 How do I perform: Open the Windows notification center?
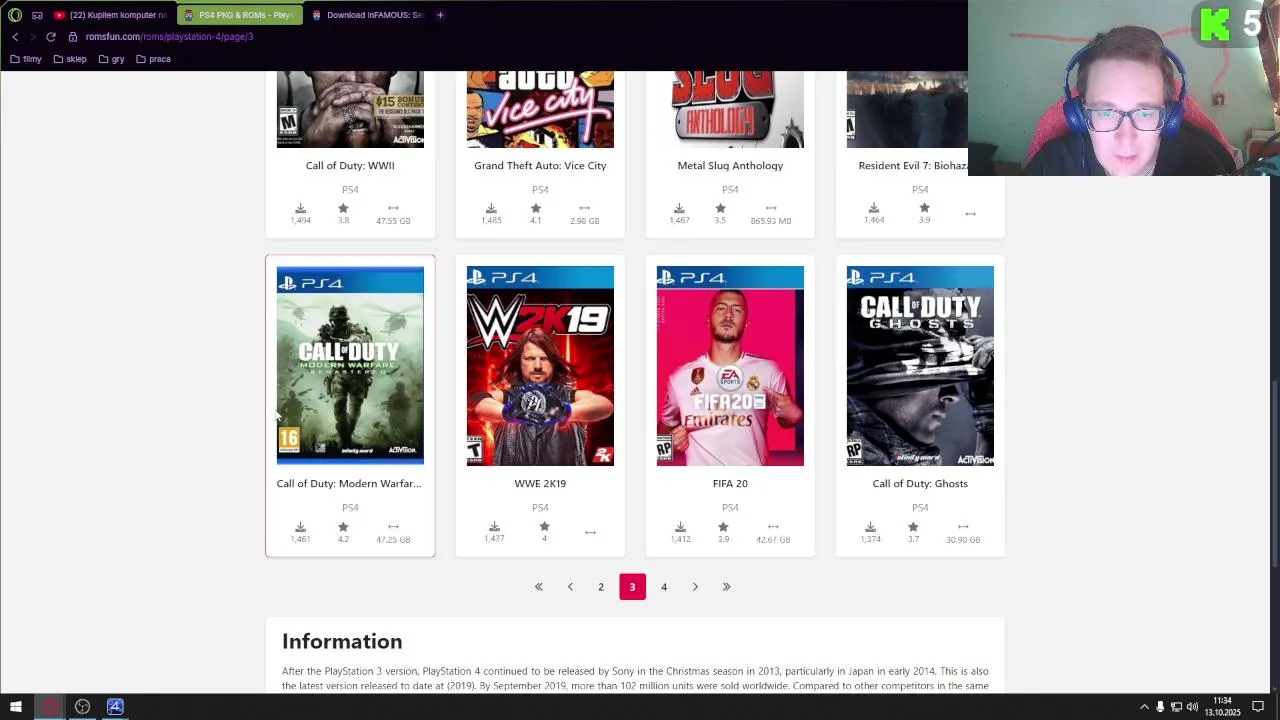[x=1258, y=707]
